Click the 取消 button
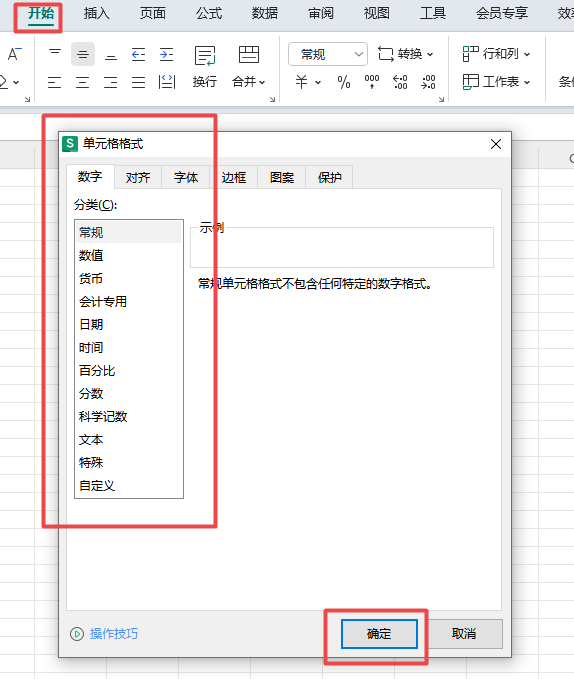Viewport: 574px width, 679px height. click(464, 634)
